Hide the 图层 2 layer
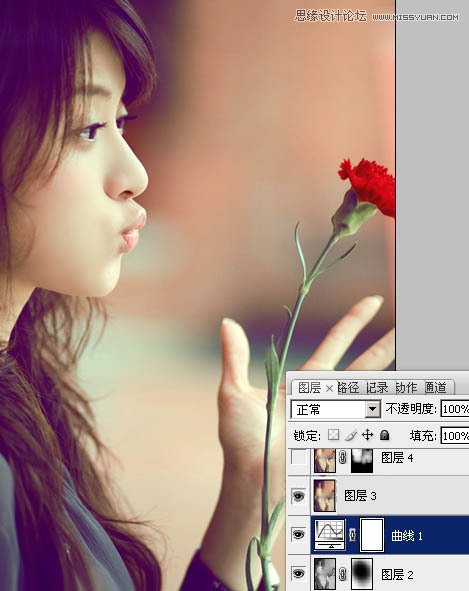The height and width of the screenshot is (591, 469). 299,574
